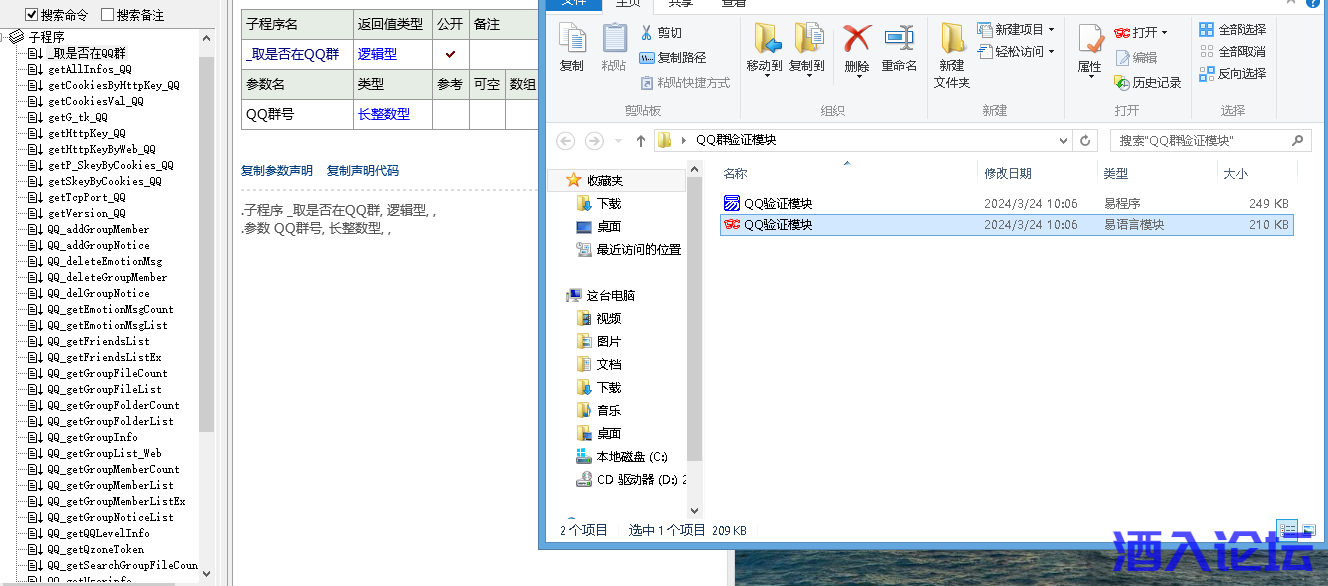Click the 复制声明代码 link
This screenshot has width=1328, height=586.
coord(363,171)
